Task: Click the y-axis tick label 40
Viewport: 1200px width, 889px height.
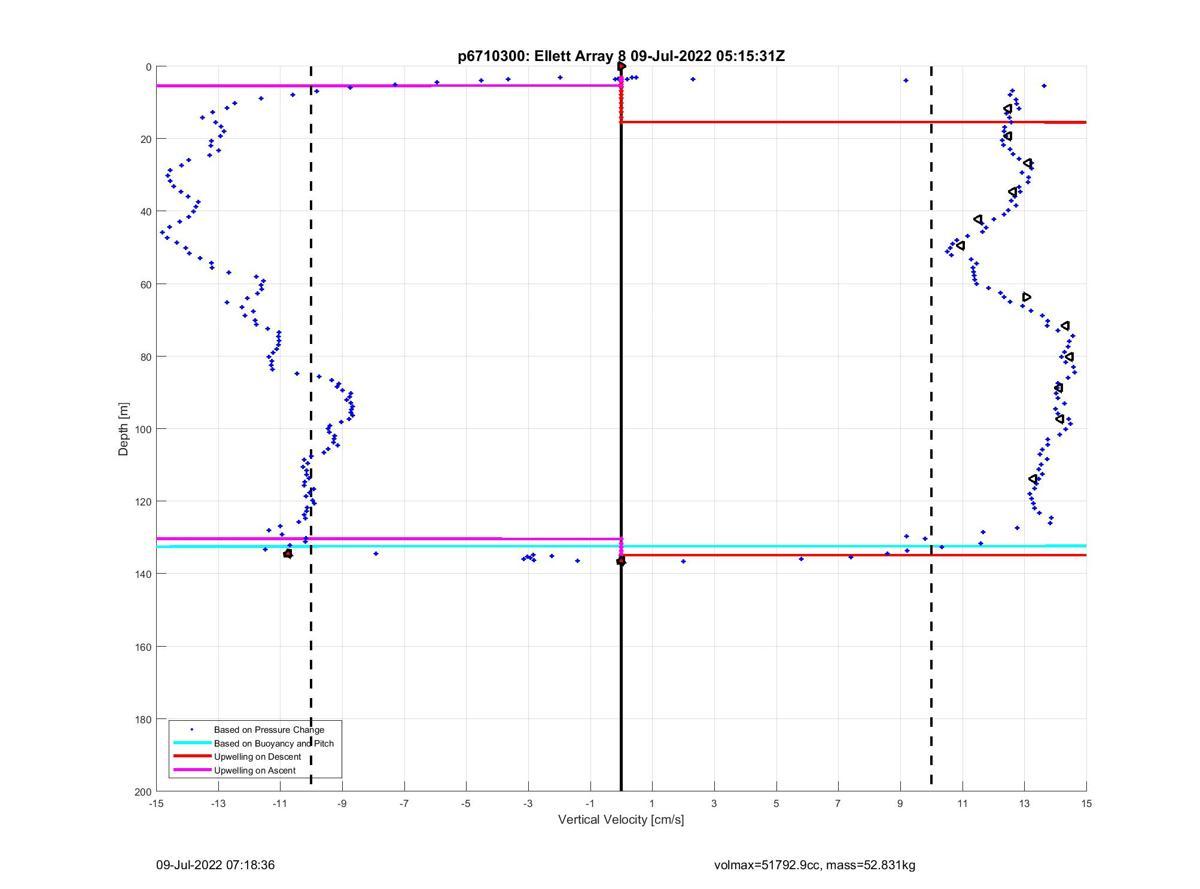Action: pyautogui.click(x=145, y=212)
